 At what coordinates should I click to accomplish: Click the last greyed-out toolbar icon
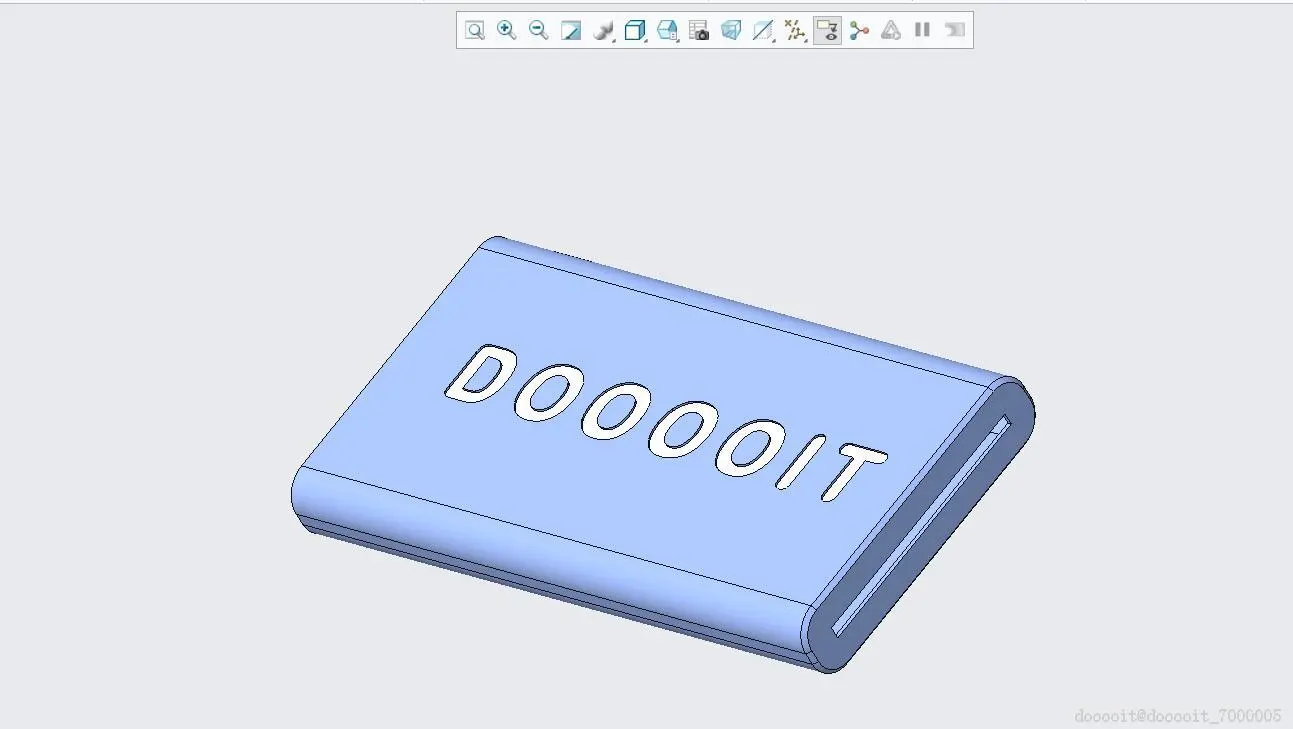tap(955, 30)
